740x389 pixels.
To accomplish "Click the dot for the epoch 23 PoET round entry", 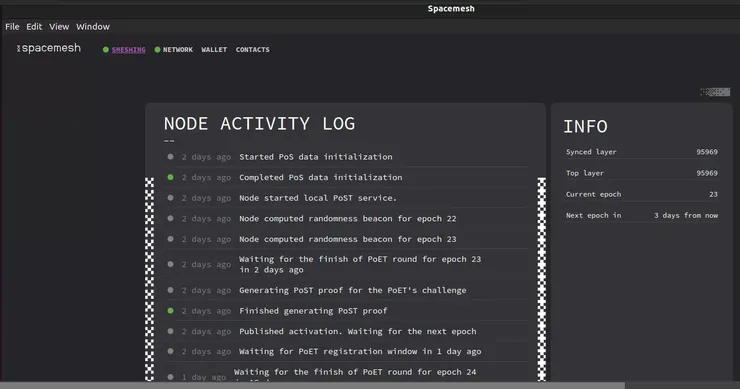I will (170, 264).
